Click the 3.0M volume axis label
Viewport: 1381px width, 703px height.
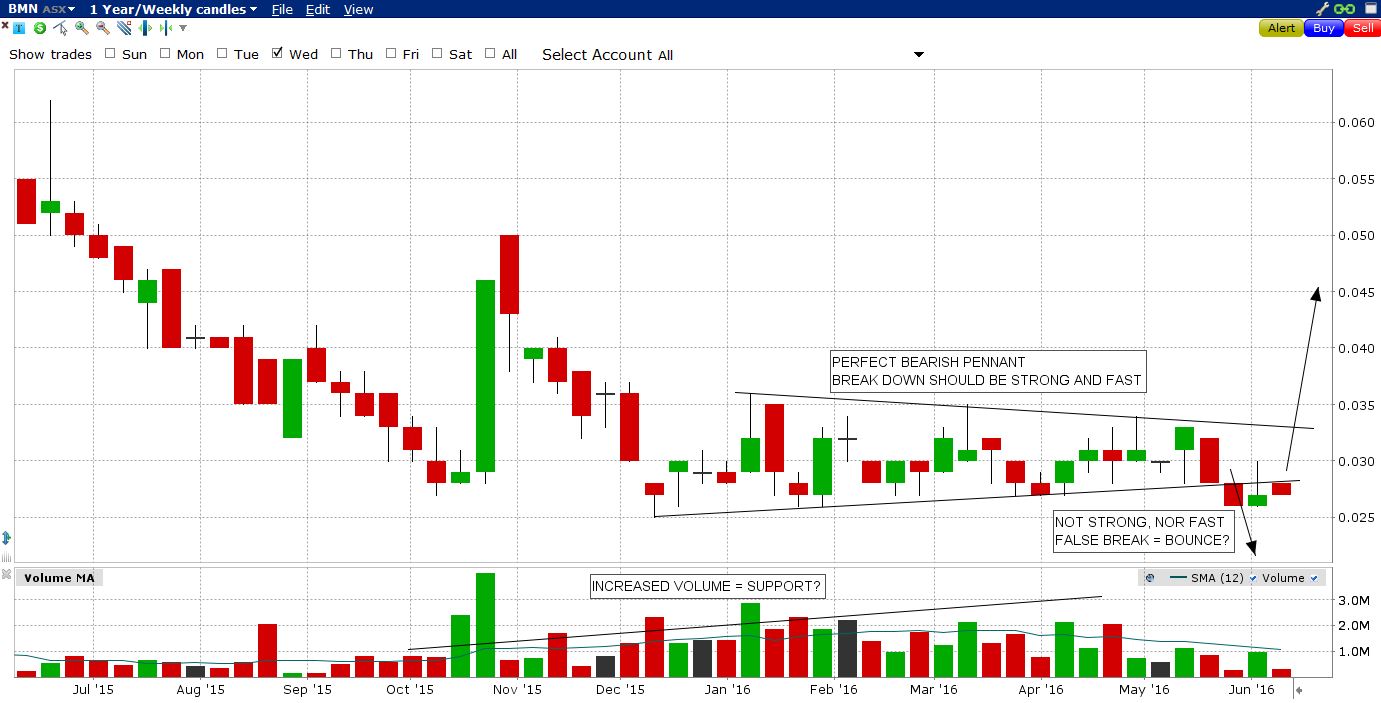[x=1352, y=600]
